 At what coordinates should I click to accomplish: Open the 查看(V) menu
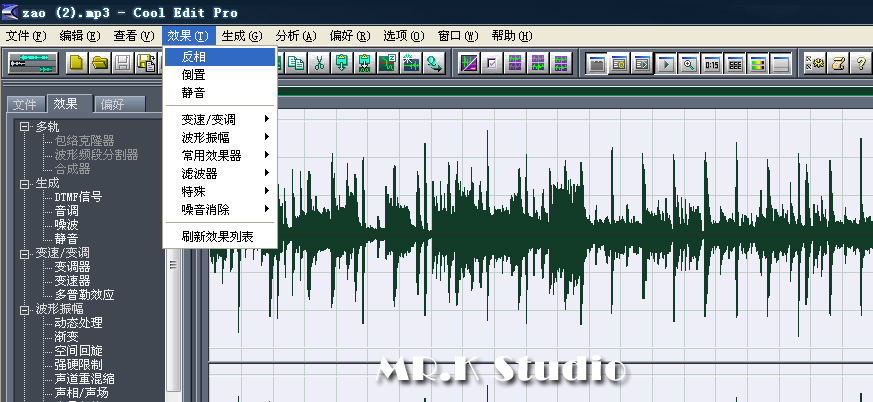click(x=134, y=36)
